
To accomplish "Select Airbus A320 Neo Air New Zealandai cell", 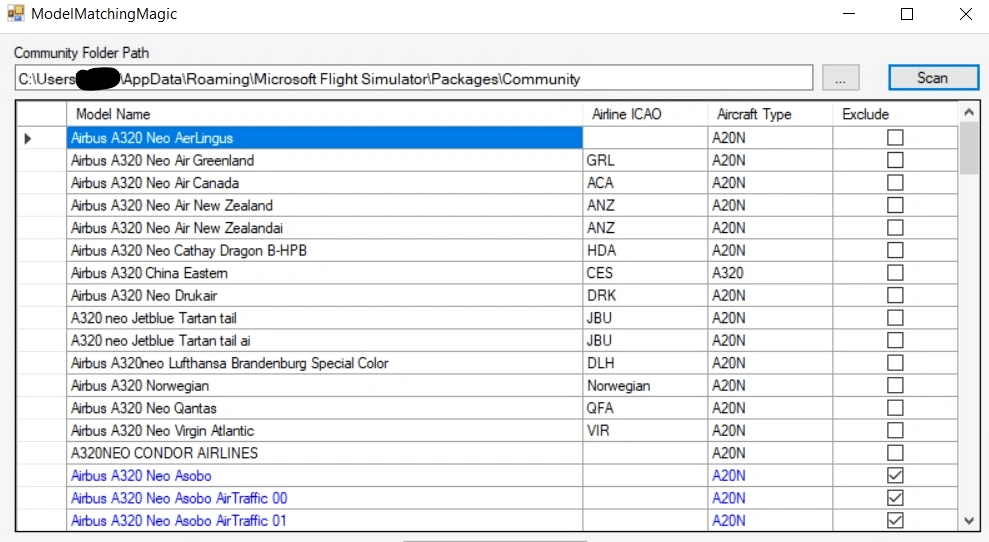I will pos(324,228).
